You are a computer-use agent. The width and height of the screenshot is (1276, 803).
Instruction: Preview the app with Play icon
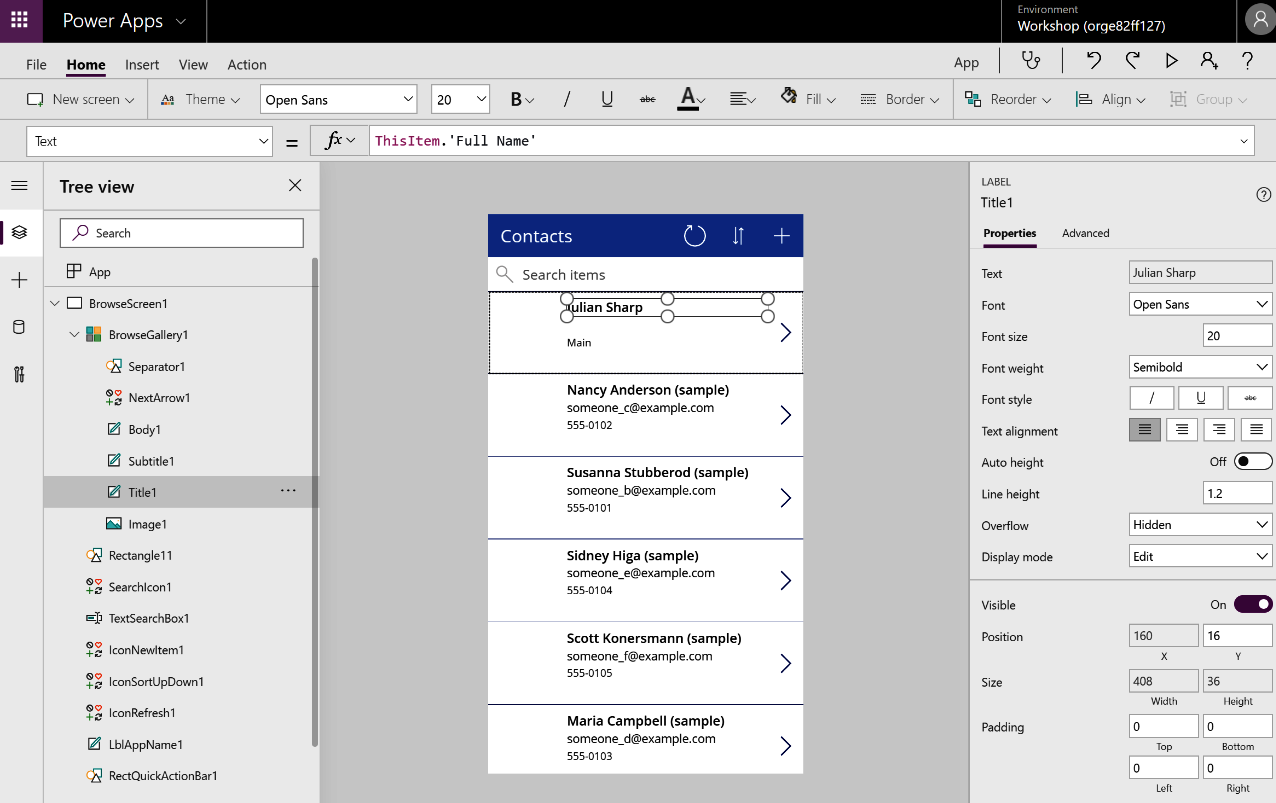pyautogui.click(x=1171, y=61)
